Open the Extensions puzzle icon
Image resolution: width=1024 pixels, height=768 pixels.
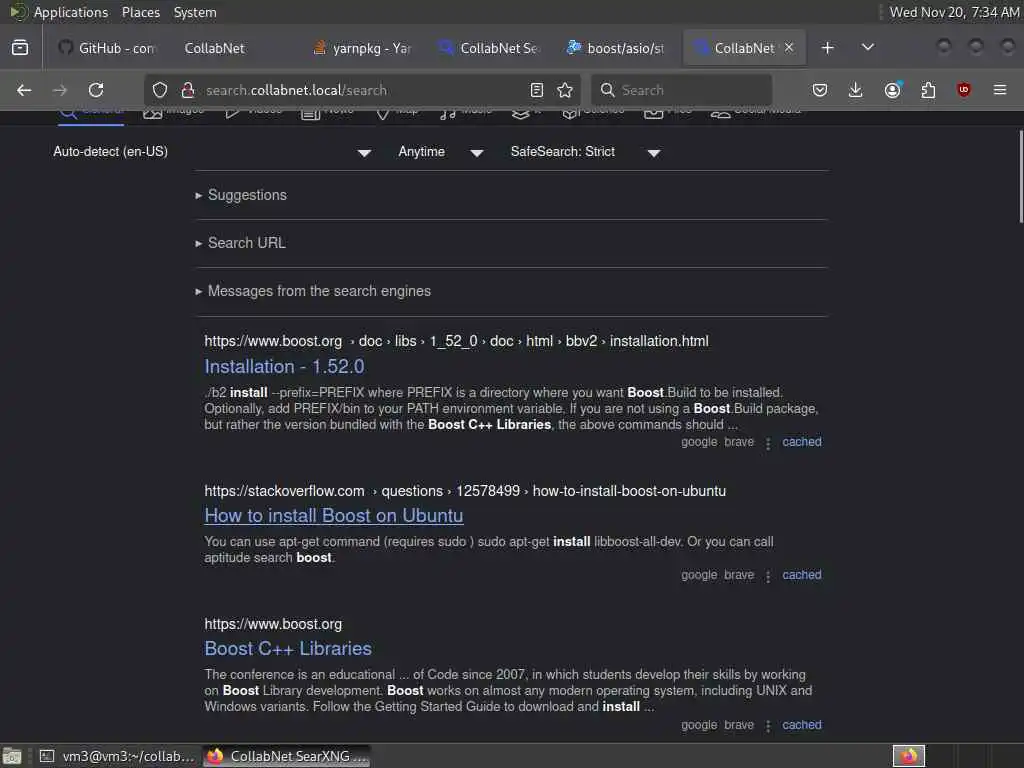pyautogui.click(x=928, y=90)
